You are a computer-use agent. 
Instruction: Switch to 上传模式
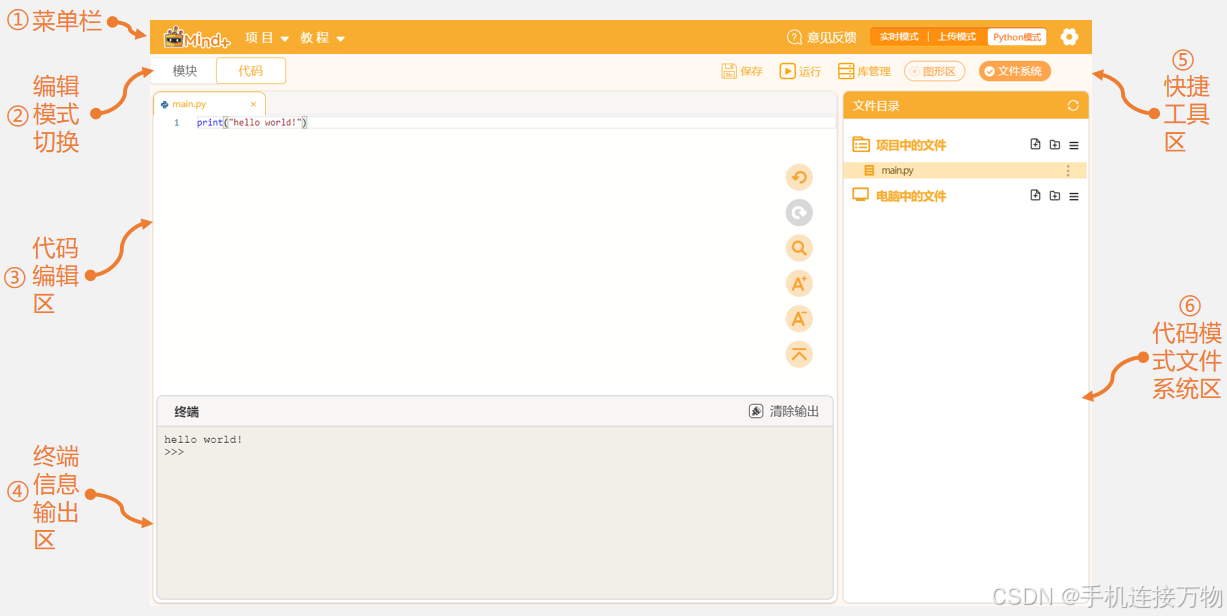pos(957,37)
